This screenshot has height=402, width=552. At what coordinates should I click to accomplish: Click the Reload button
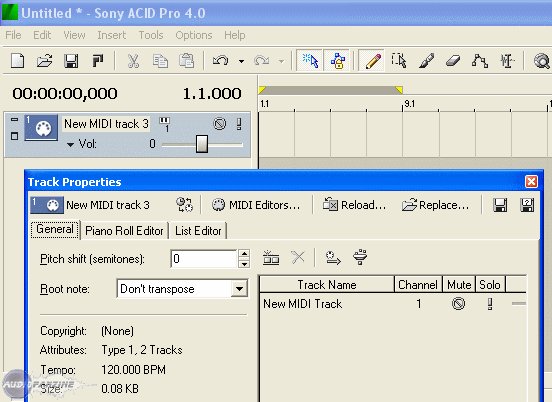click(355, 205)
